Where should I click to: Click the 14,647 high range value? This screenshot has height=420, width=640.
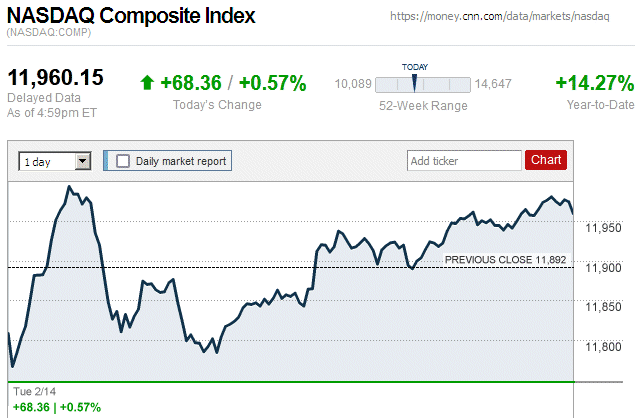[x=493, y=84]
